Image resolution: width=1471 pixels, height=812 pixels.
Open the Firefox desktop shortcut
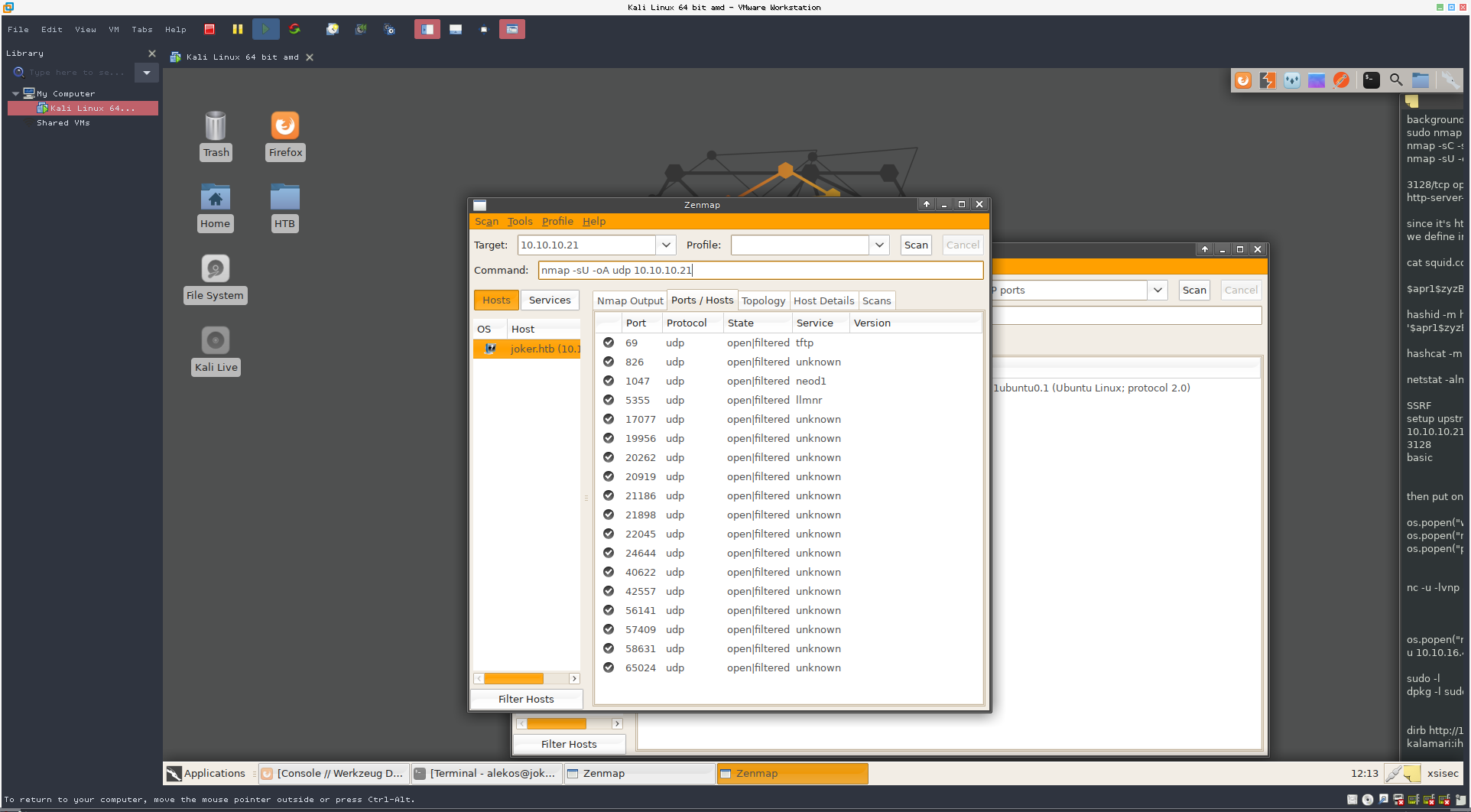(x=285, y=135)
